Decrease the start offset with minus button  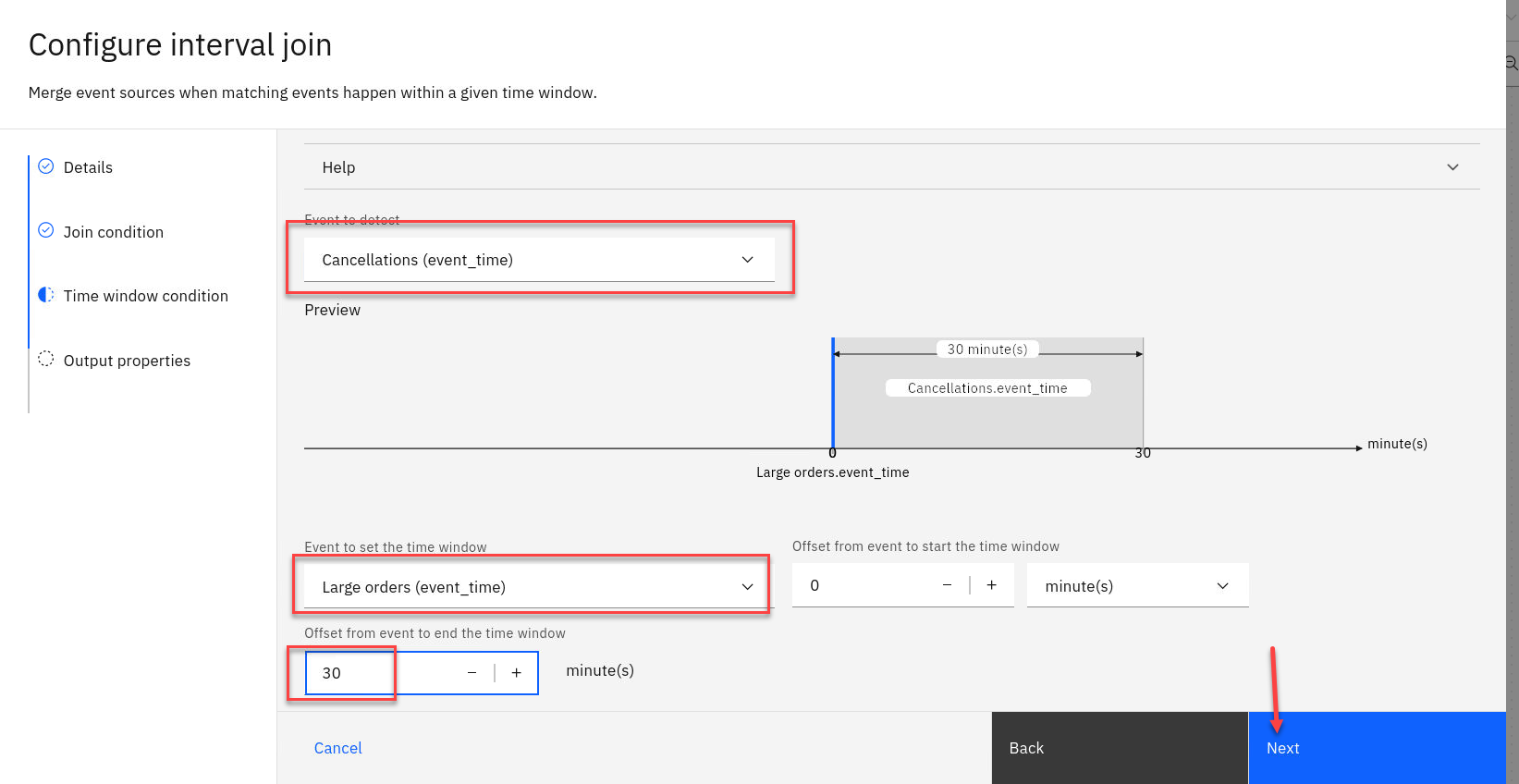(x=947, y=585)
